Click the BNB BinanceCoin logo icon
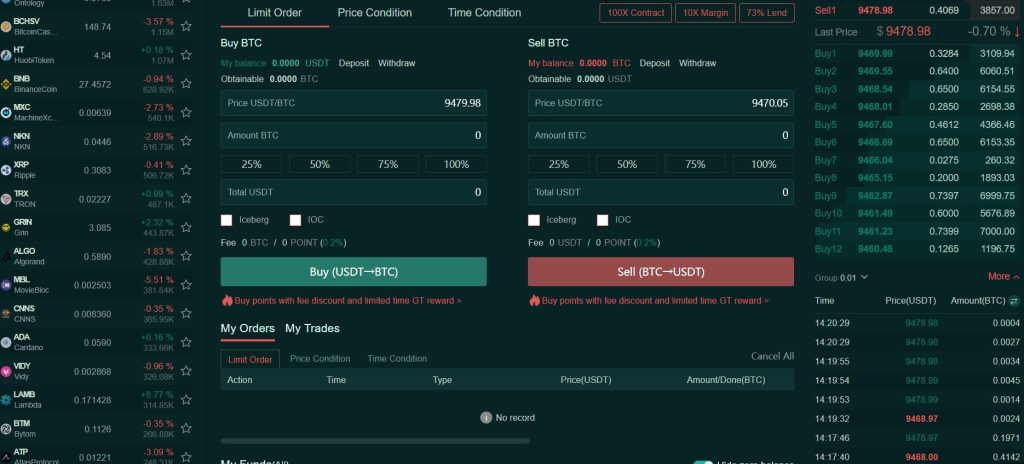This screenshot has width=1024, height=464. tap(6, 84)
